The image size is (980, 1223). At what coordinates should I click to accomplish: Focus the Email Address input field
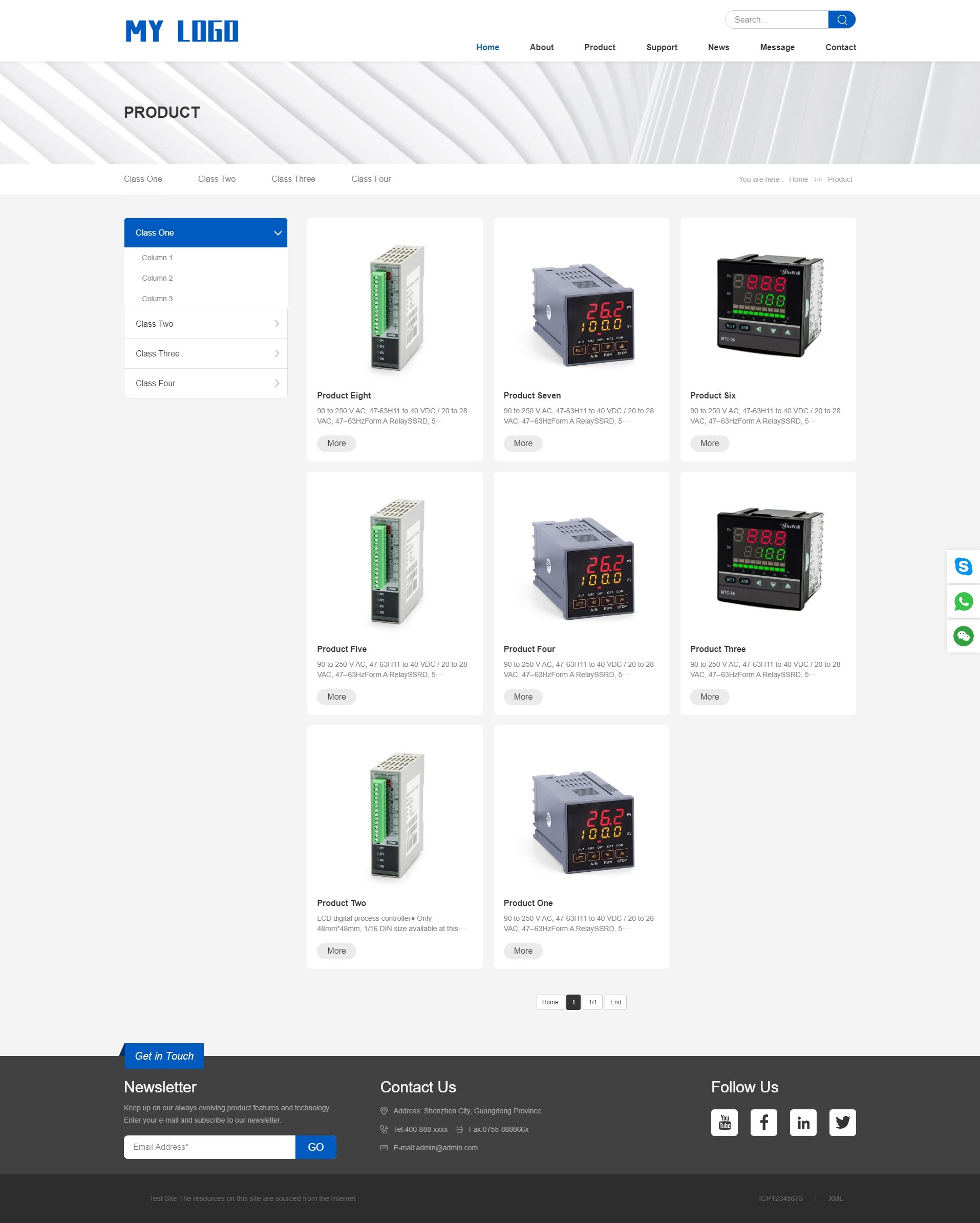point(209,1146)
